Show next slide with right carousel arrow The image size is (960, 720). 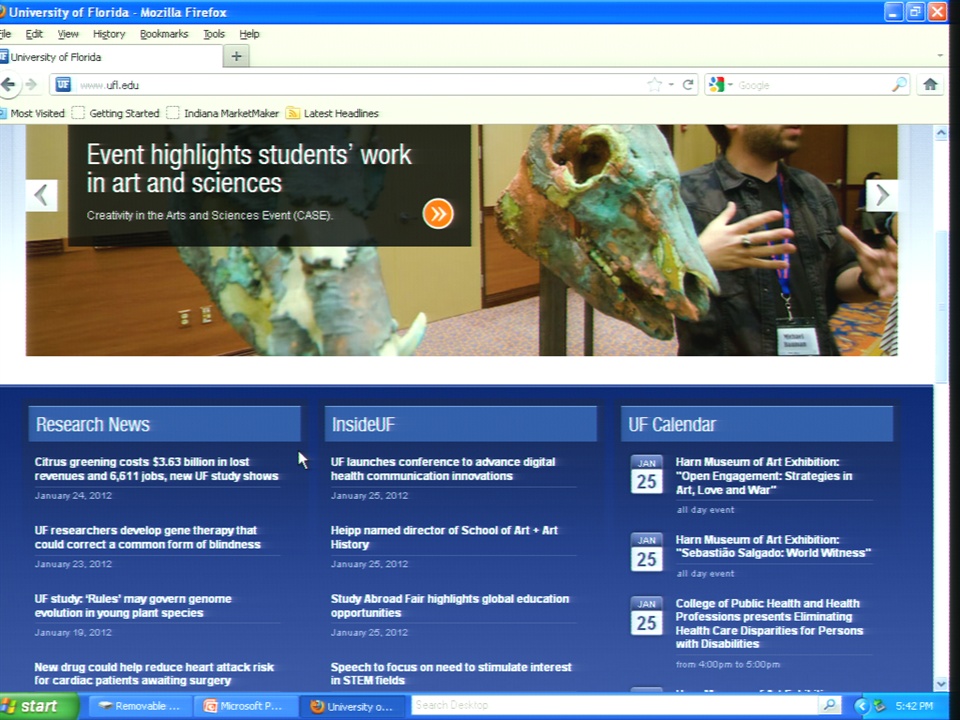tap(882, 195)
